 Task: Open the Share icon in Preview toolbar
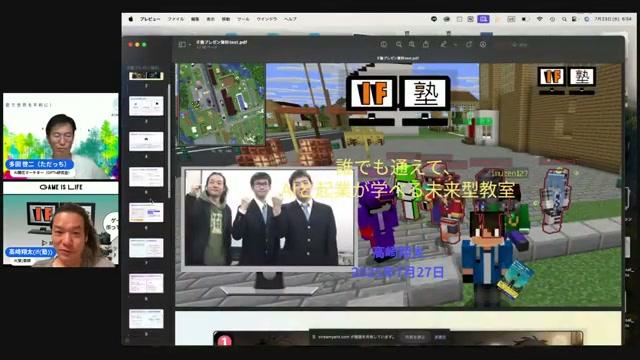[x=426, y=44]
